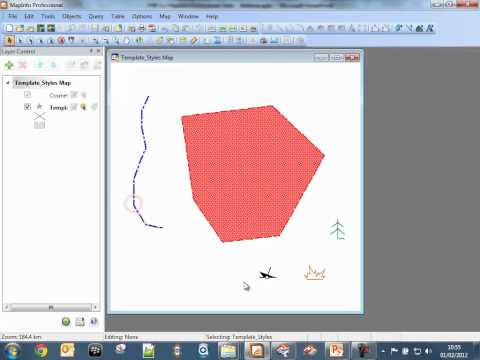Open the Window menu

[188, 16]
